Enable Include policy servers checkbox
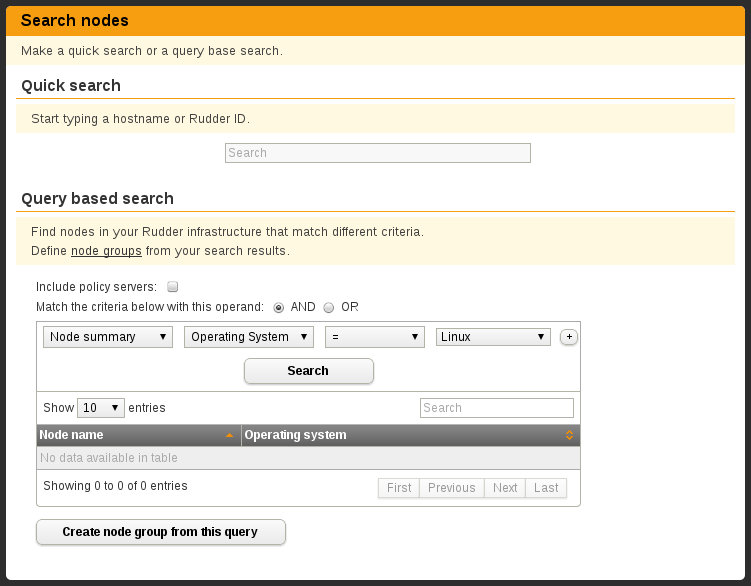The height and width of the screenshot is (586, 751). 172,287
